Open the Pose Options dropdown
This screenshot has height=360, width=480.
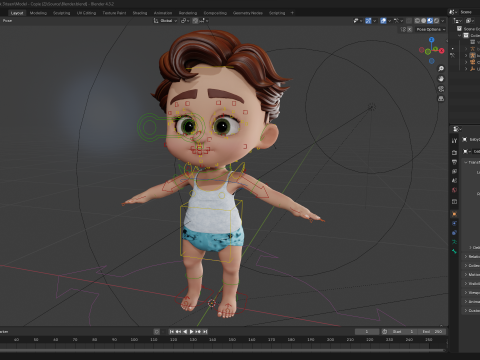coord(431,29)
